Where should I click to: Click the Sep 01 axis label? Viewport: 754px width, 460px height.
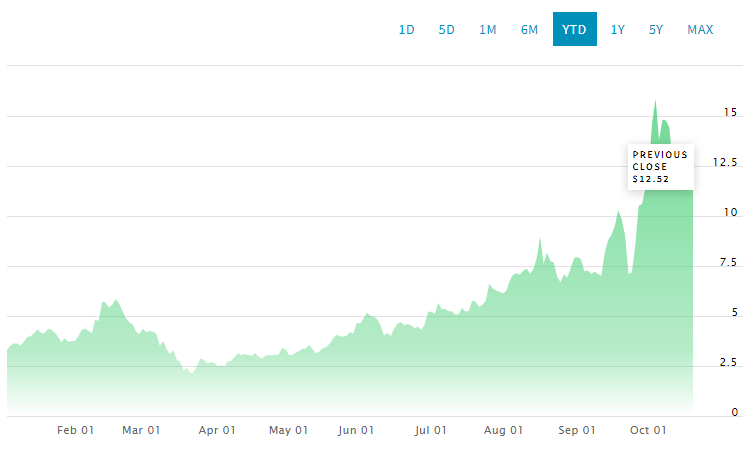576,430
